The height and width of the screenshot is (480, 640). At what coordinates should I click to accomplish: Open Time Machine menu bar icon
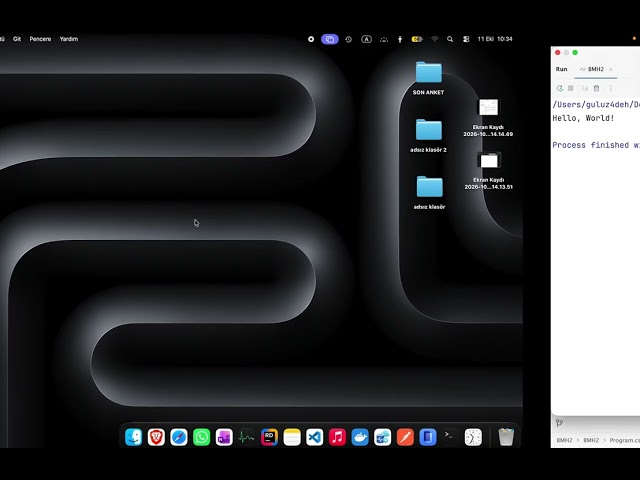349,39
